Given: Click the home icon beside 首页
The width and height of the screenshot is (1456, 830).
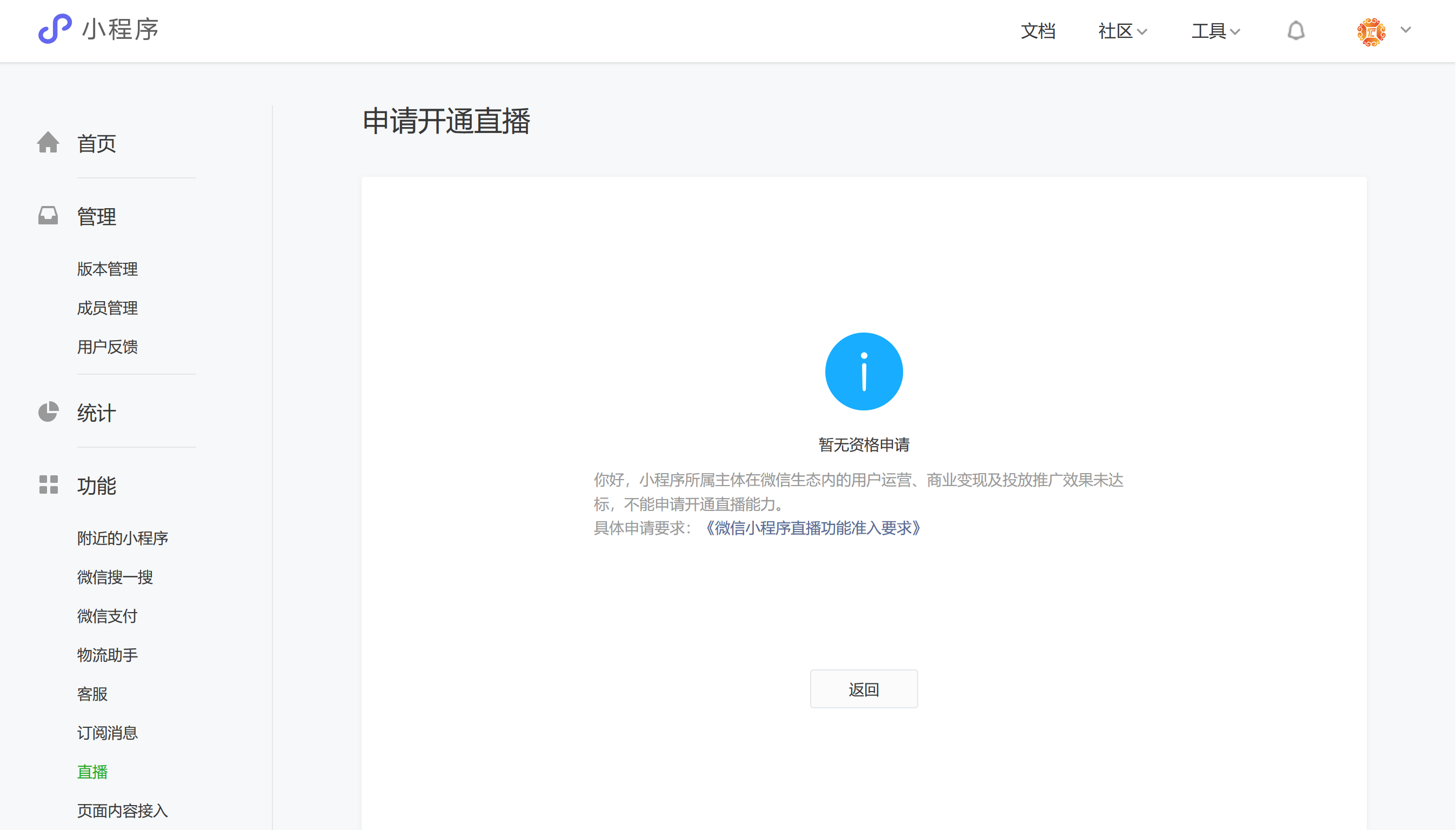Looking at the screenshot, I should [49, 143].
